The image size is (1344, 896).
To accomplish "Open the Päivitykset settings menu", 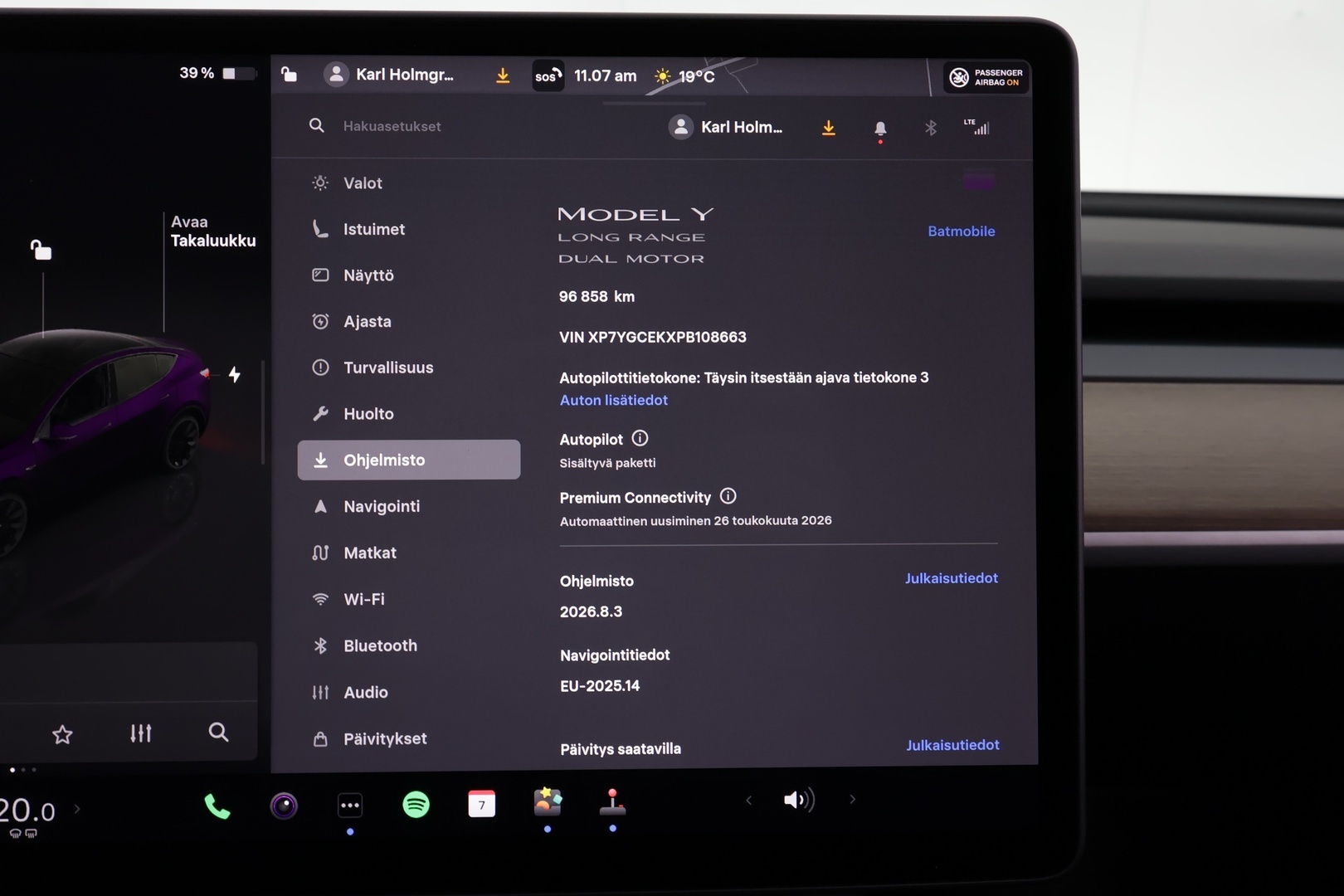I will 409,738.
